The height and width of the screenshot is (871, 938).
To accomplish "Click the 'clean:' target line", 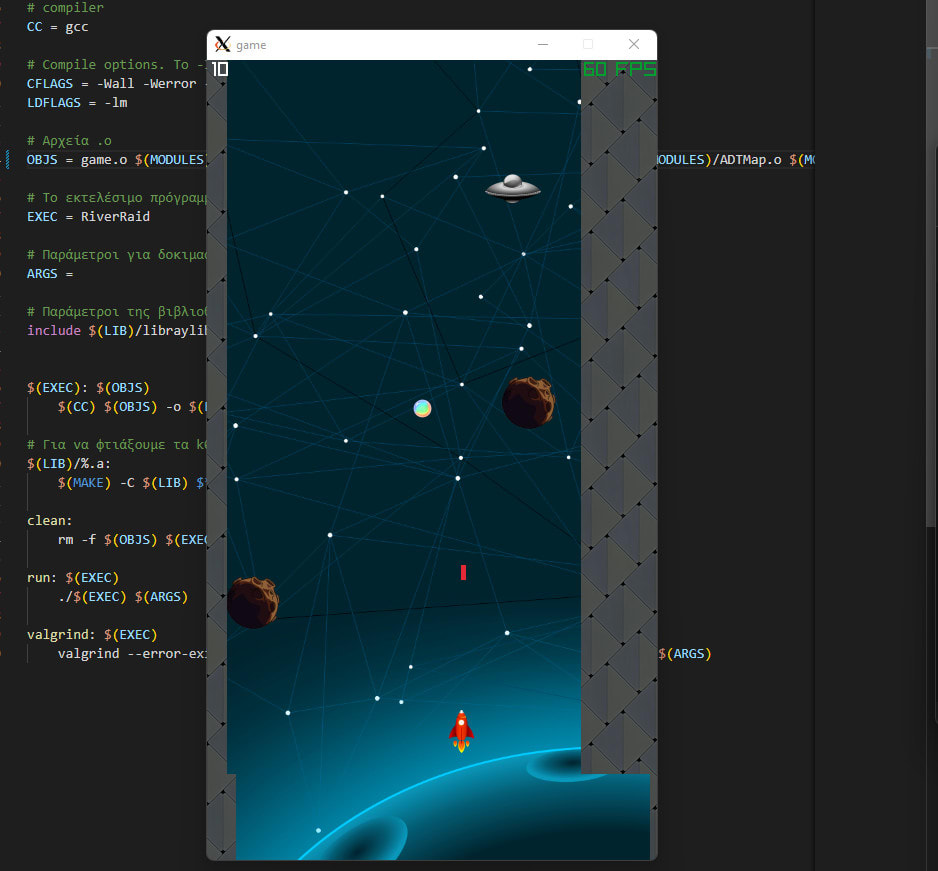I will (x=50, y=520).
